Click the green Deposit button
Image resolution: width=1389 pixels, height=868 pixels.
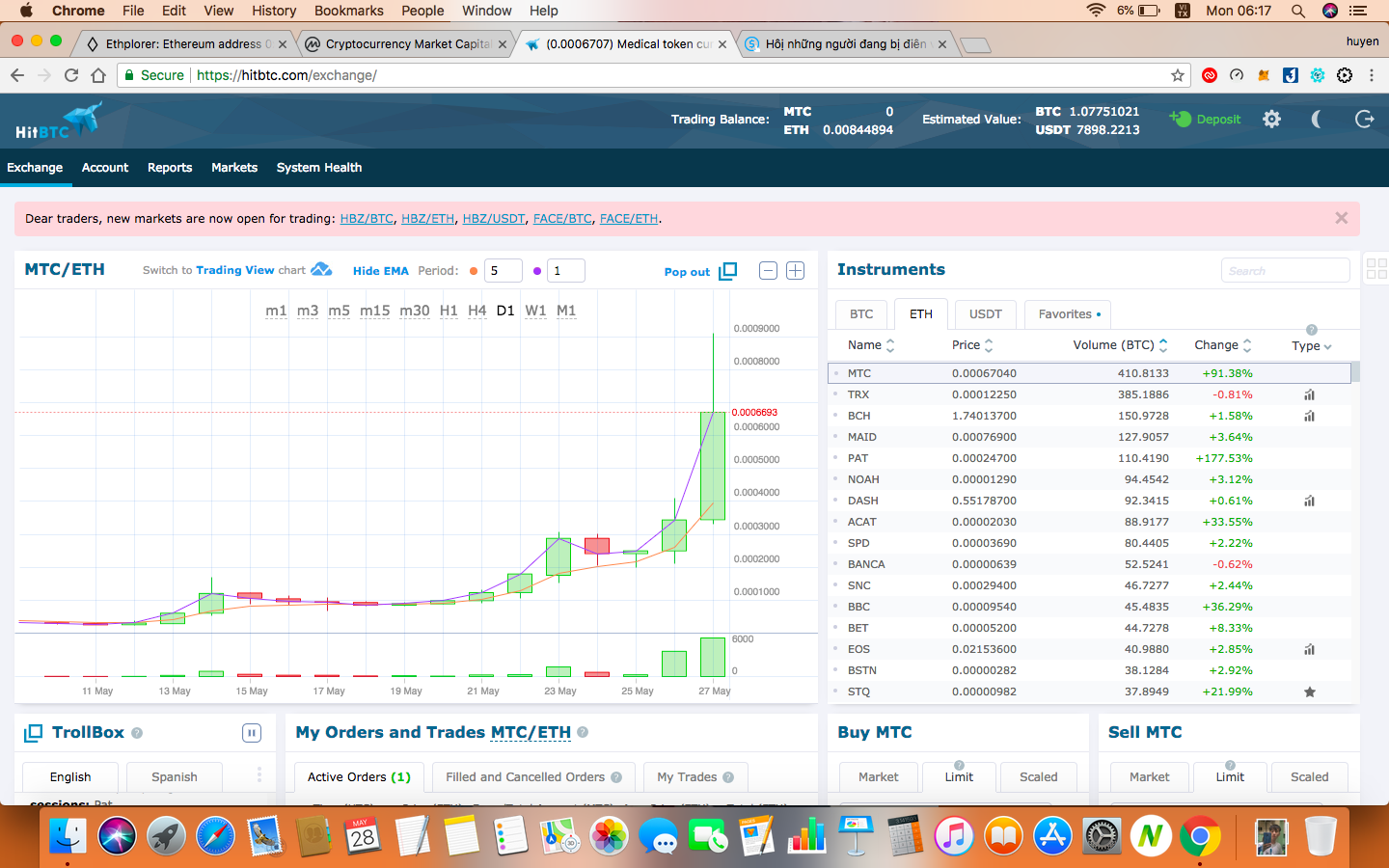(1207, 120)
